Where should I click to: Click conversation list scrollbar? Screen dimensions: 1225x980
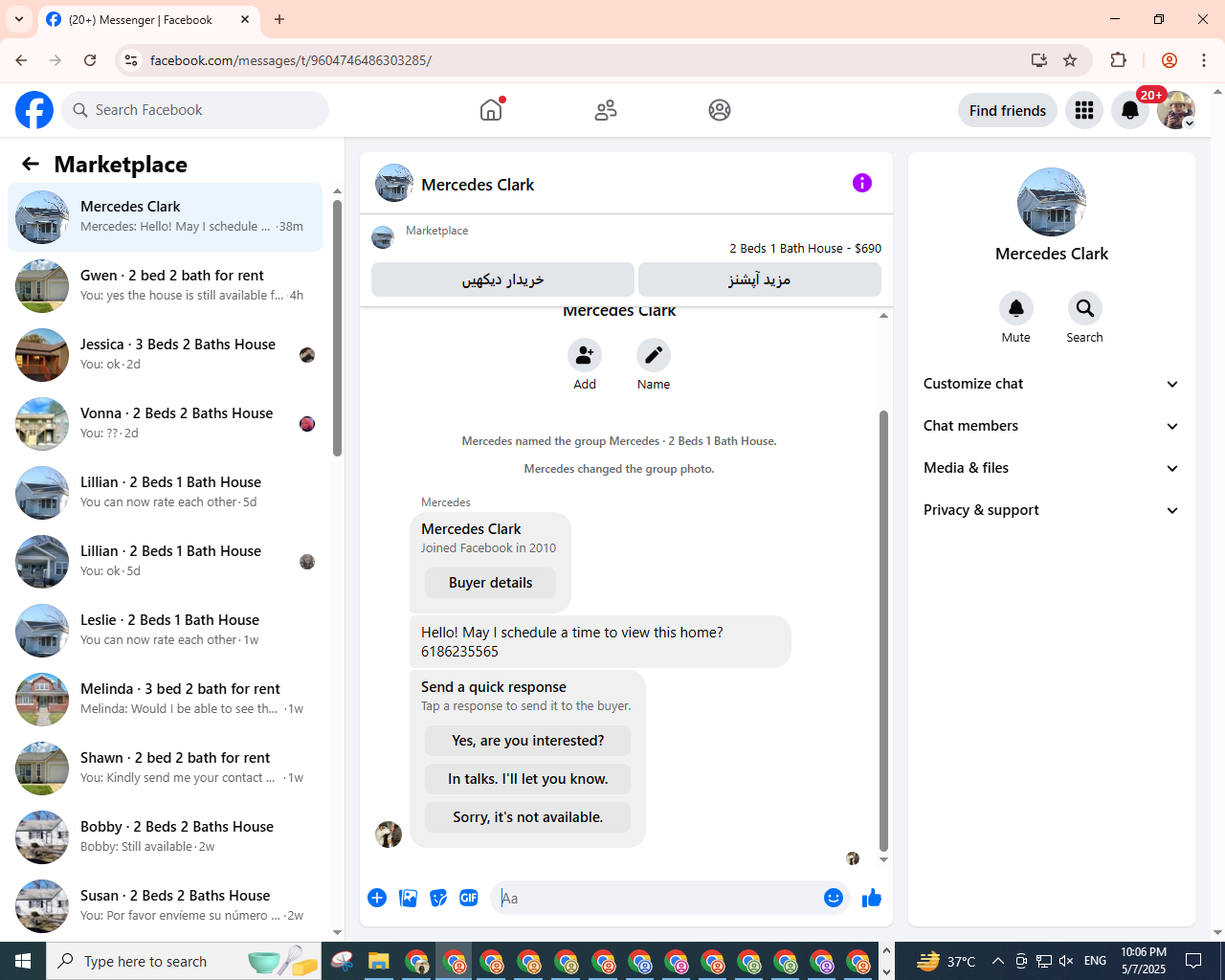(x=337, y=327)
